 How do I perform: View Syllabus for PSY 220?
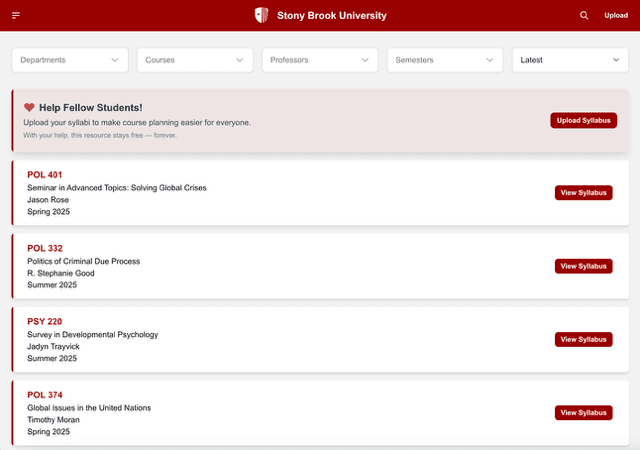click(x=584, y=339)
